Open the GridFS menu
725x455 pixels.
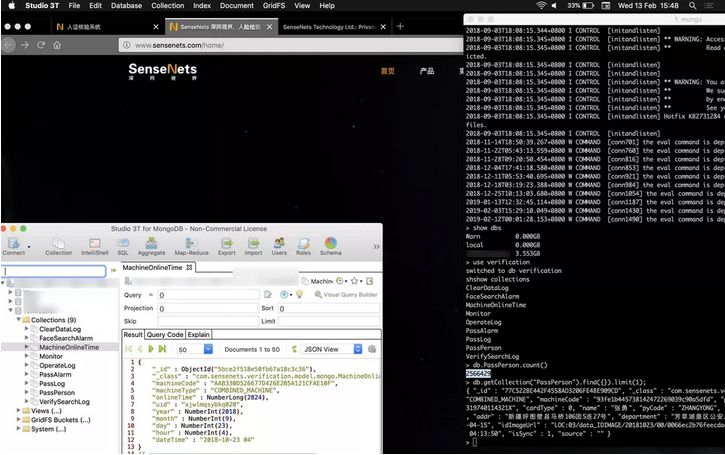(x=274, y=6)
